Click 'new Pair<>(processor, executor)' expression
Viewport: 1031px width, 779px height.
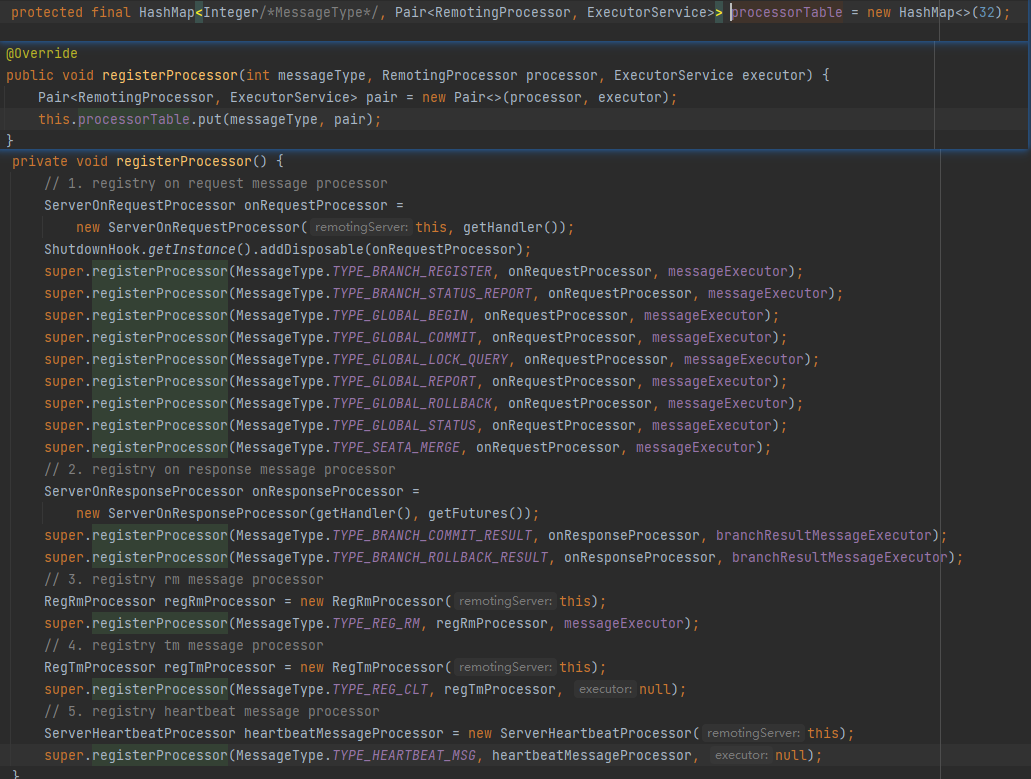[x=546, y=97]
